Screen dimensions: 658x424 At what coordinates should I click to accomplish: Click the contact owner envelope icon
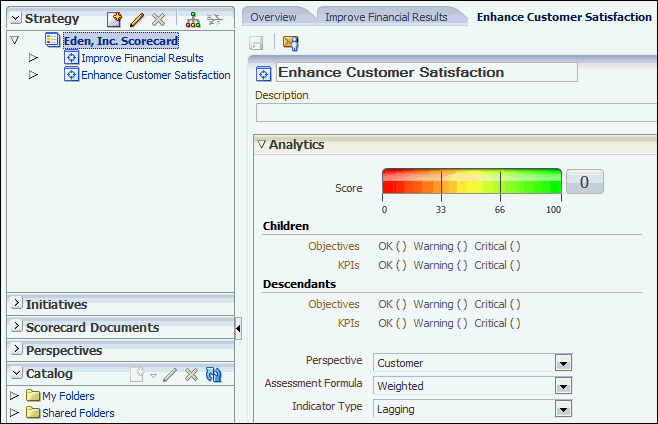click(291, 43)
